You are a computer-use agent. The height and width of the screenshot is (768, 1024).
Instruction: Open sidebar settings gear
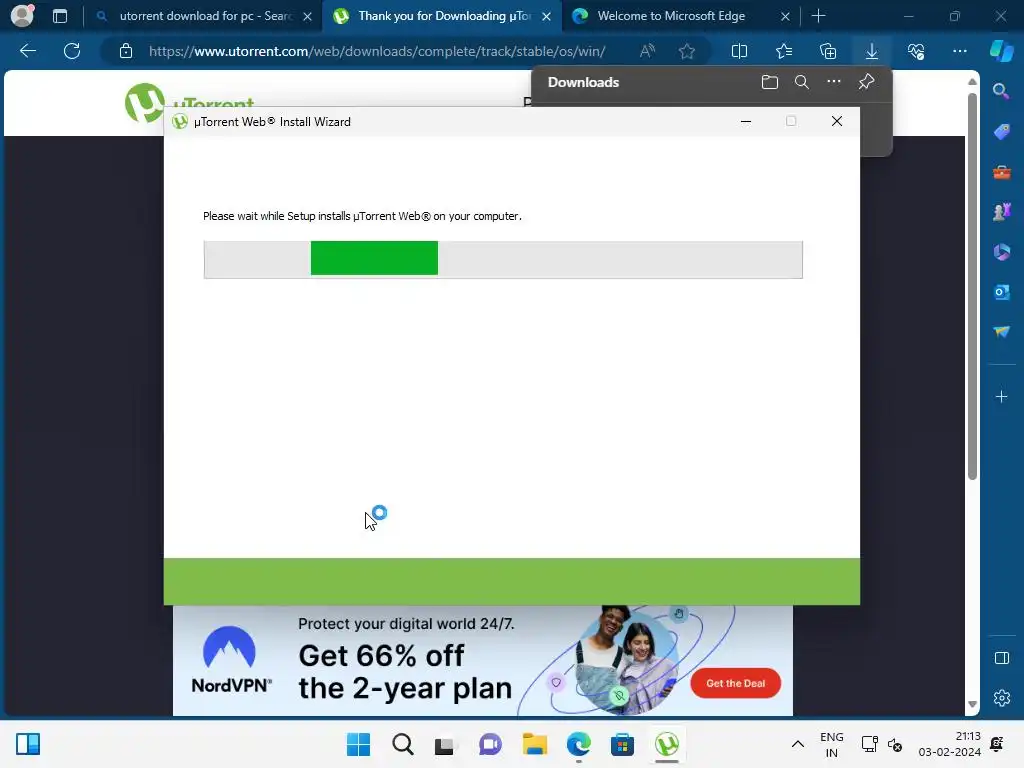pos(1001,698)
